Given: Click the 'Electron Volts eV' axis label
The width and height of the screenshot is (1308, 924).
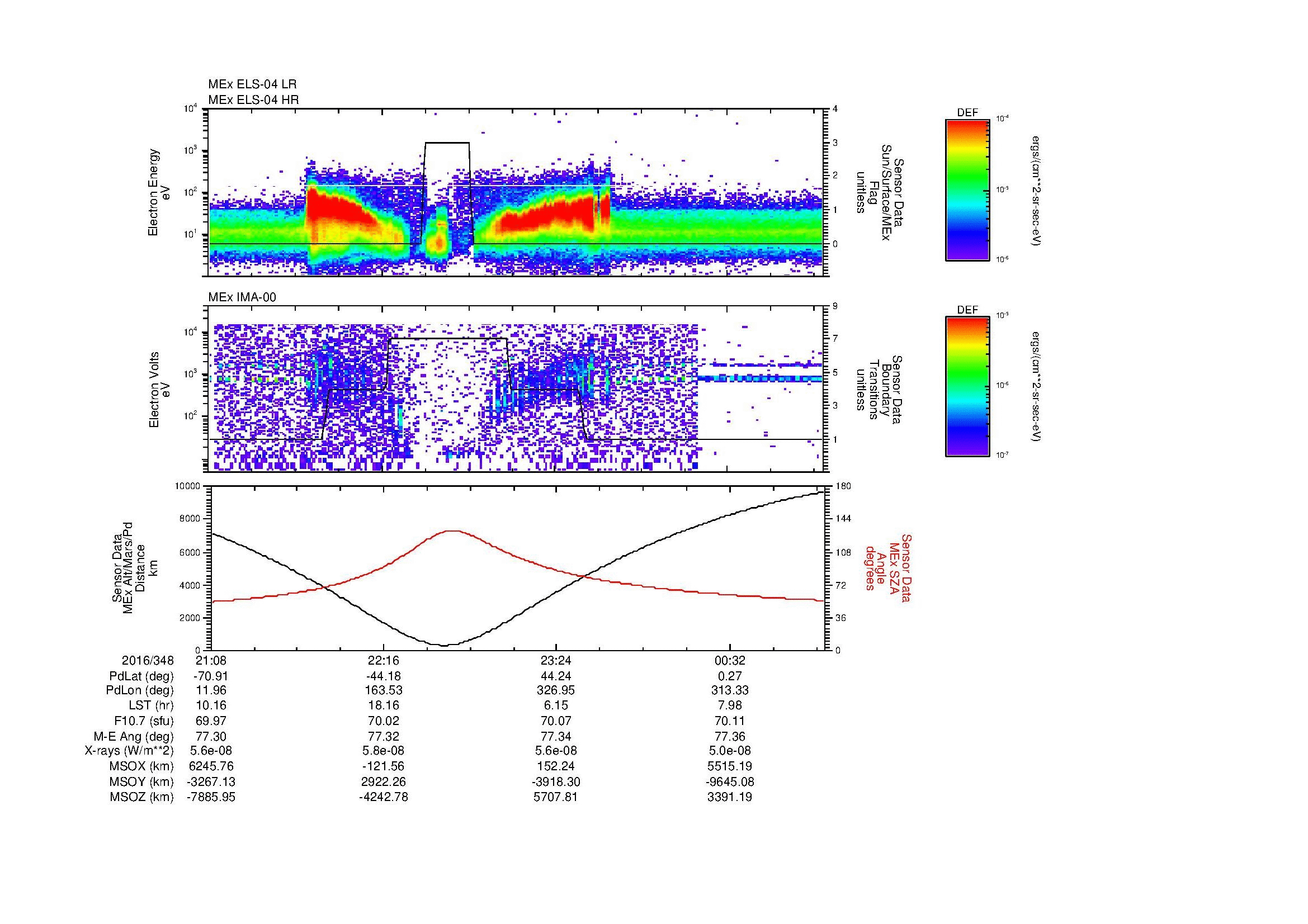Looking at the screenshot, I should click(159, 390).
